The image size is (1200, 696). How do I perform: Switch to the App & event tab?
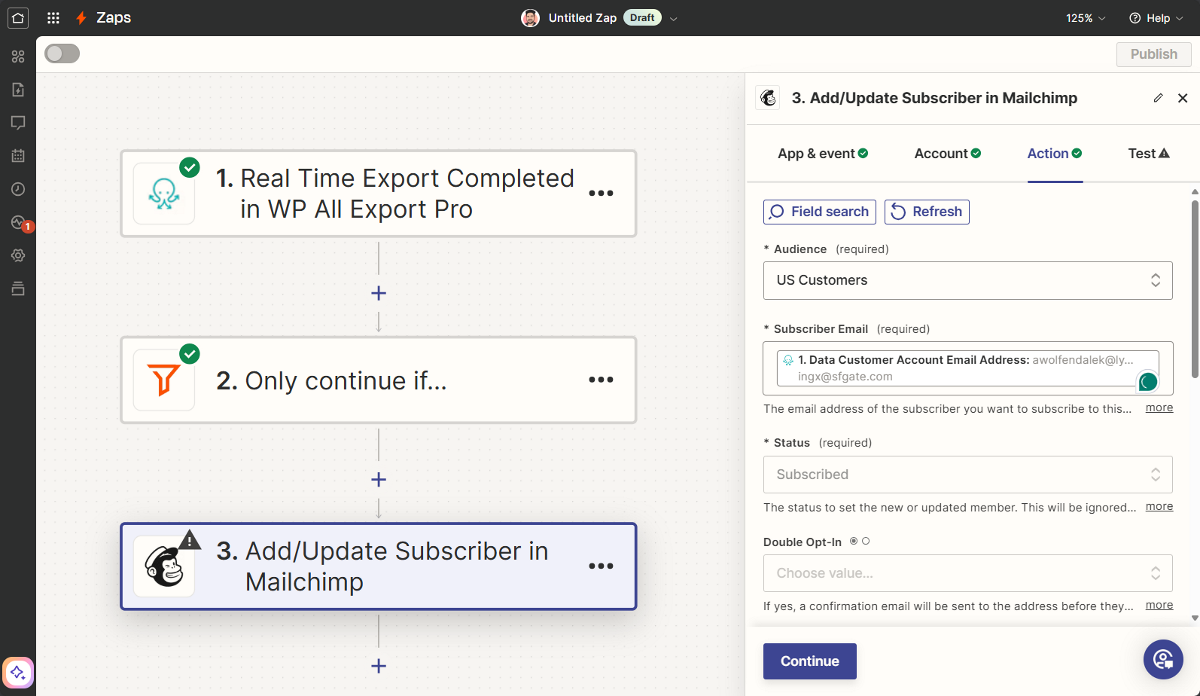click(x=822, y=153)
